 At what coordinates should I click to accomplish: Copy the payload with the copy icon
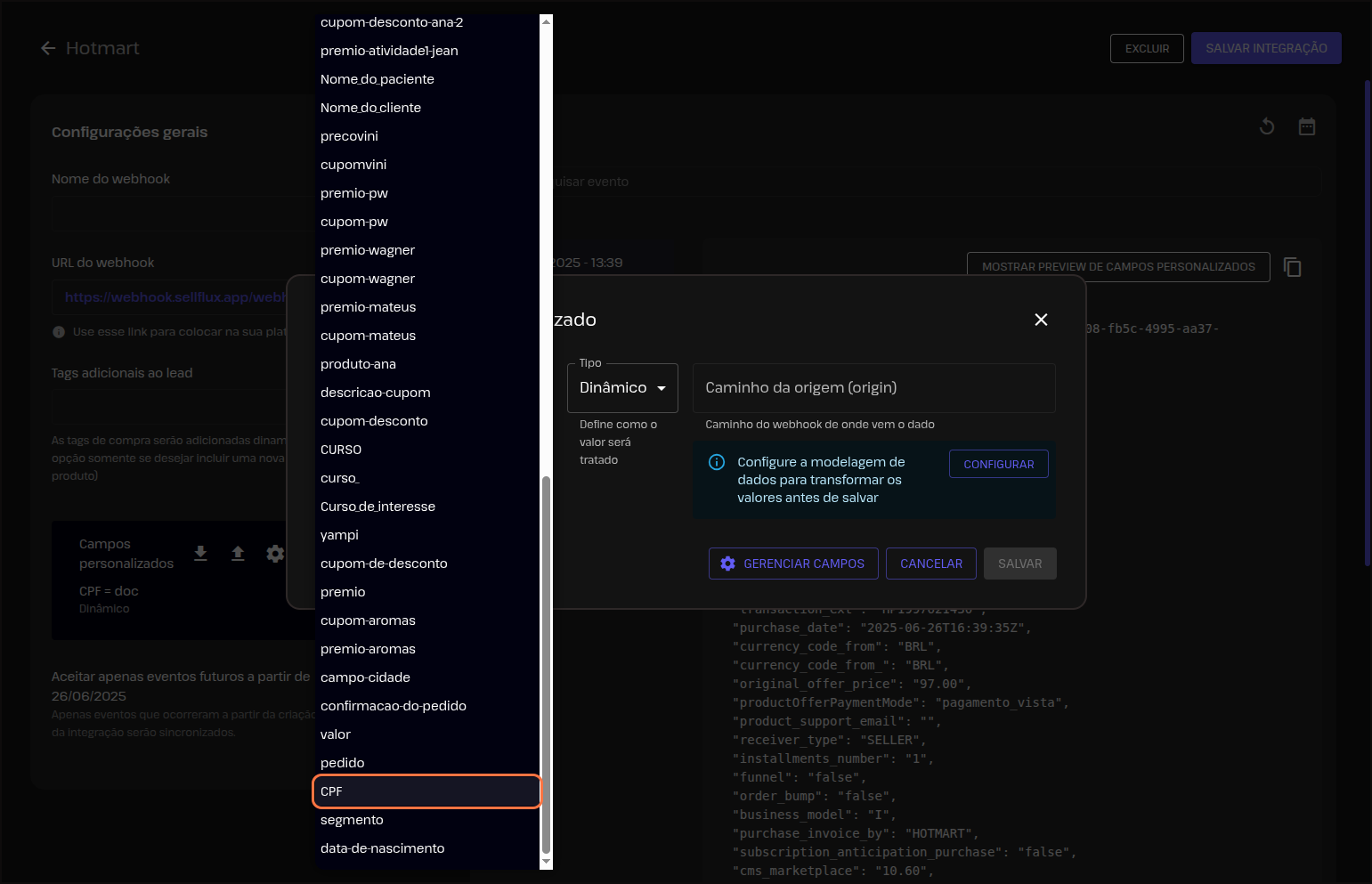(1293, 267)
